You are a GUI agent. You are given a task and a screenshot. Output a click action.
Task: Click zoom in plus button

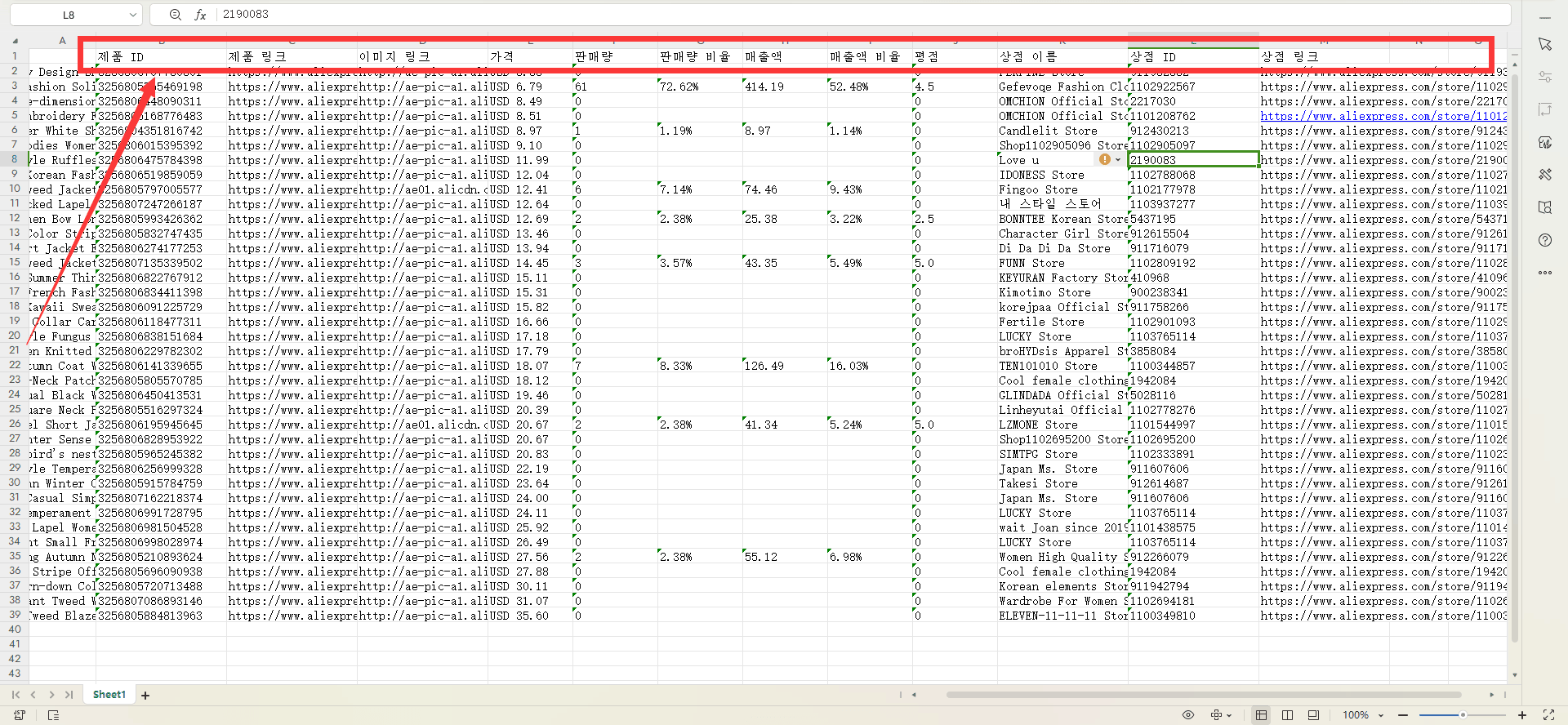1521,715
